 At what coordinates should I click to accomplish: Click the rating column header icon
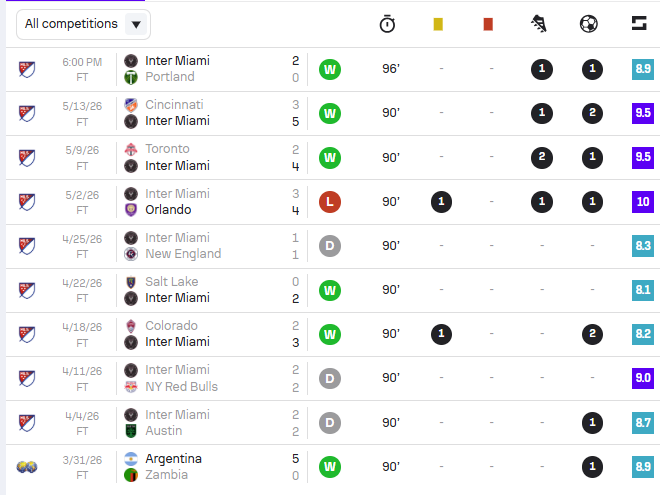[x=639, y=23]
